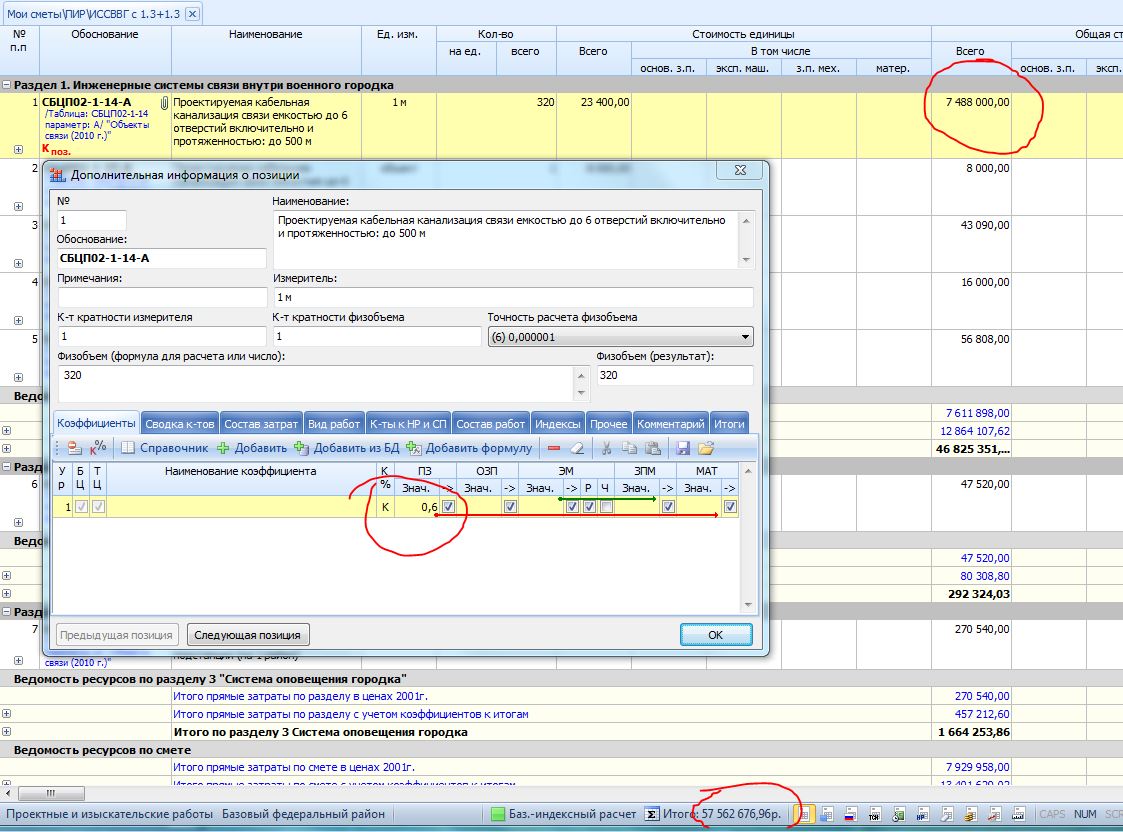Click the eraser clear icon in coefficients toolbar
The image size is (1123, 832).
tap(576, 448)
